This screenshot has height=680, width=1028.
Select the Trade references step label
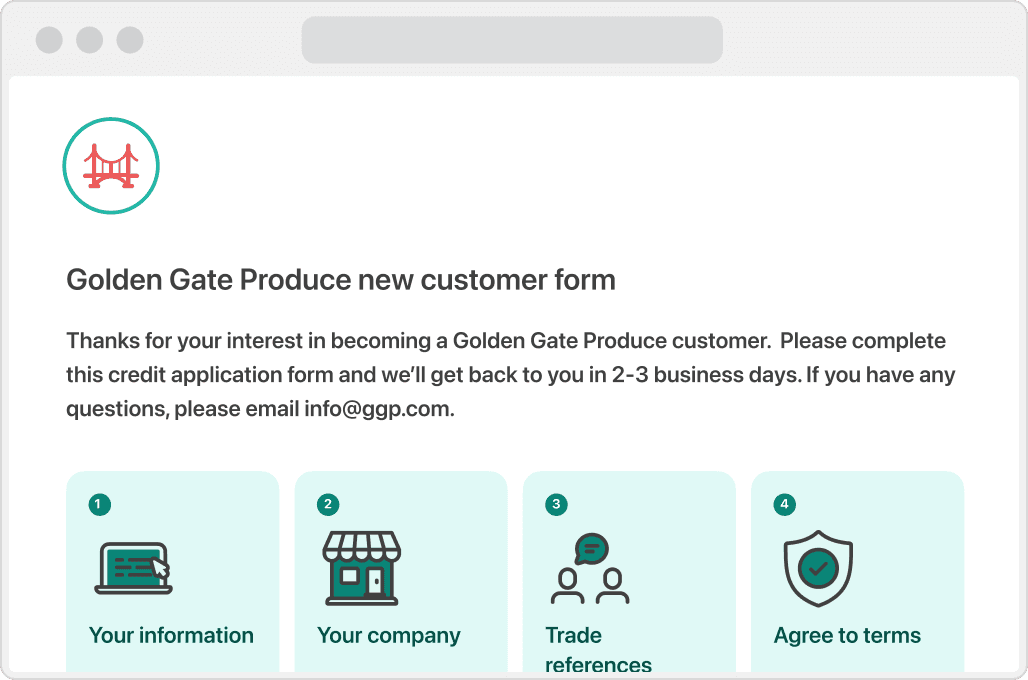pyautogui.click(x=599, y=649)
